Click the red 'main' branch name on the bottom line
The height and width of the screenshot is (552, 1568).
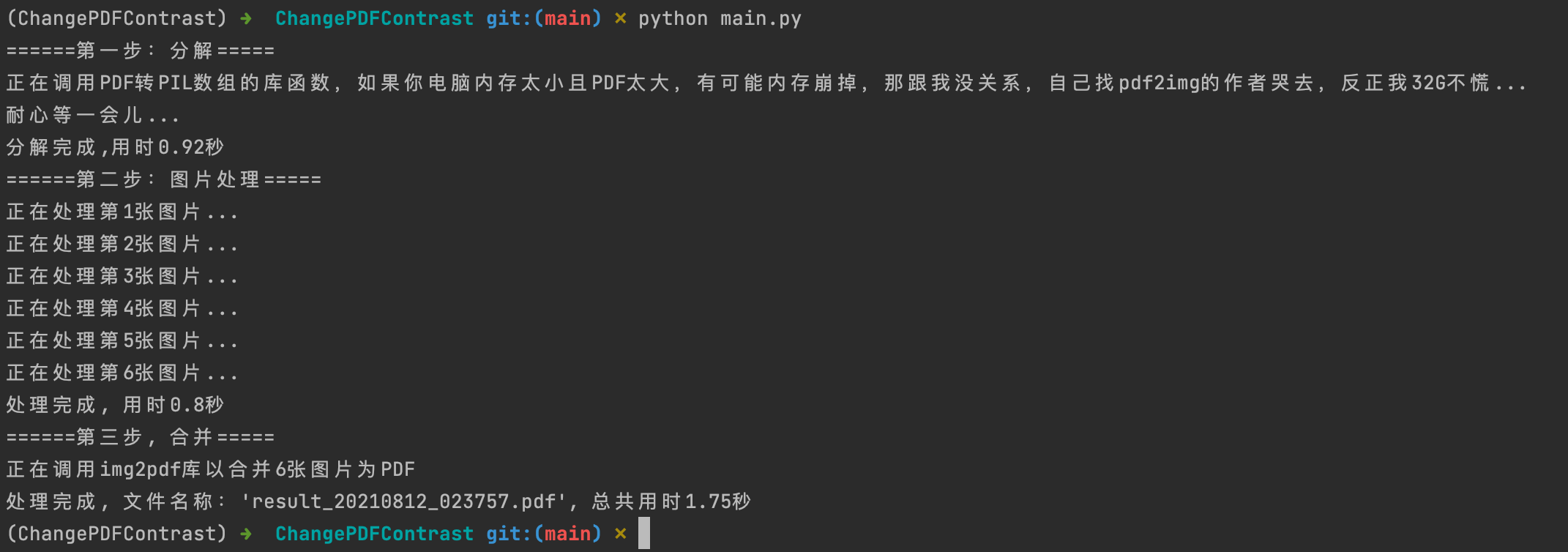point(568,534)
